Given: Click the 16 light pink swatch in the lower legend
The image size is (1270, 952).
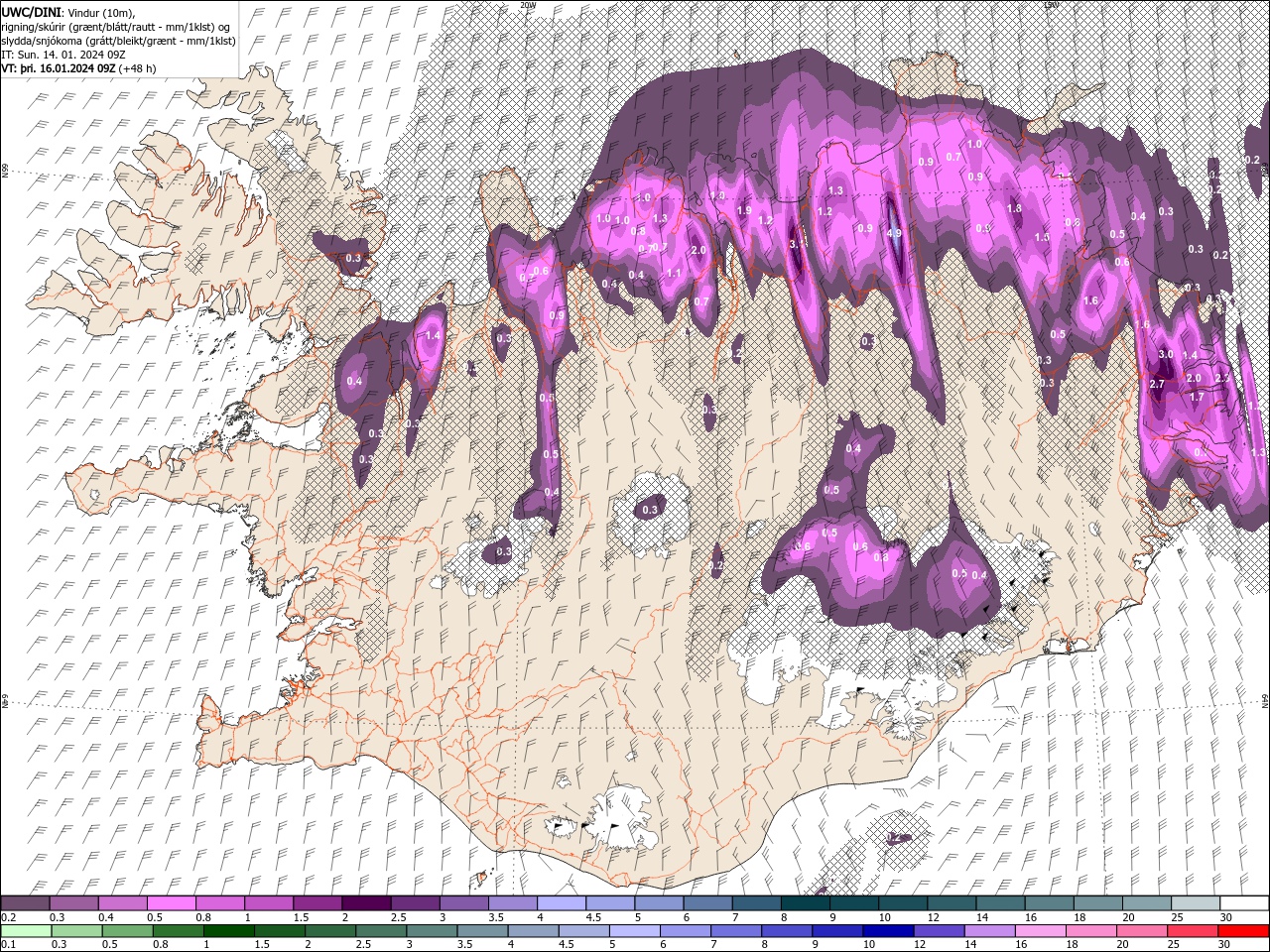Looking at the screenshot, I should (x=1039, y=931).
